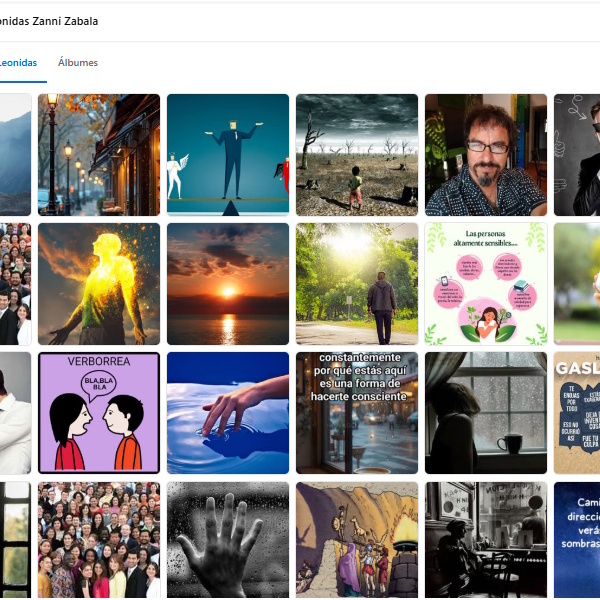The width and height of the screenshot is (600, 600).
Task: Open the 'Las personas altamente sensibles' infographic
Action: [x=486, y=284]
